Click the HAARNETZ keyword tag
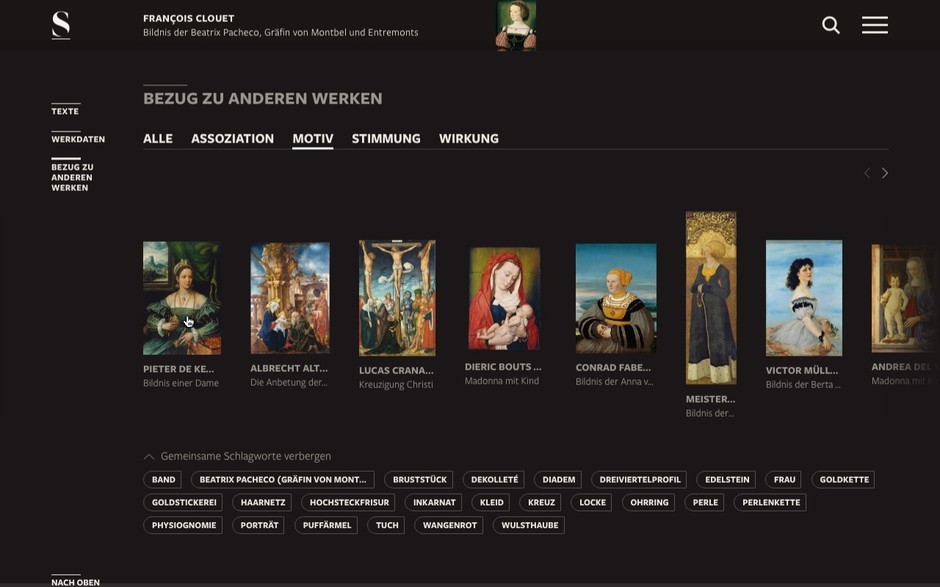940x587 pixels. 263,502
